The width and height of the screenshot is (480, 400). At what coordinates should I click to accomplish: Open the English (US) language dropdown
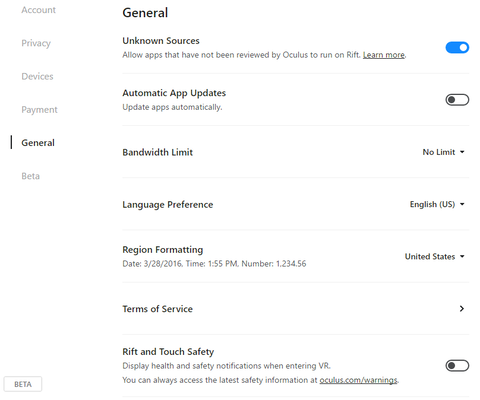click(x=437, y=204)
